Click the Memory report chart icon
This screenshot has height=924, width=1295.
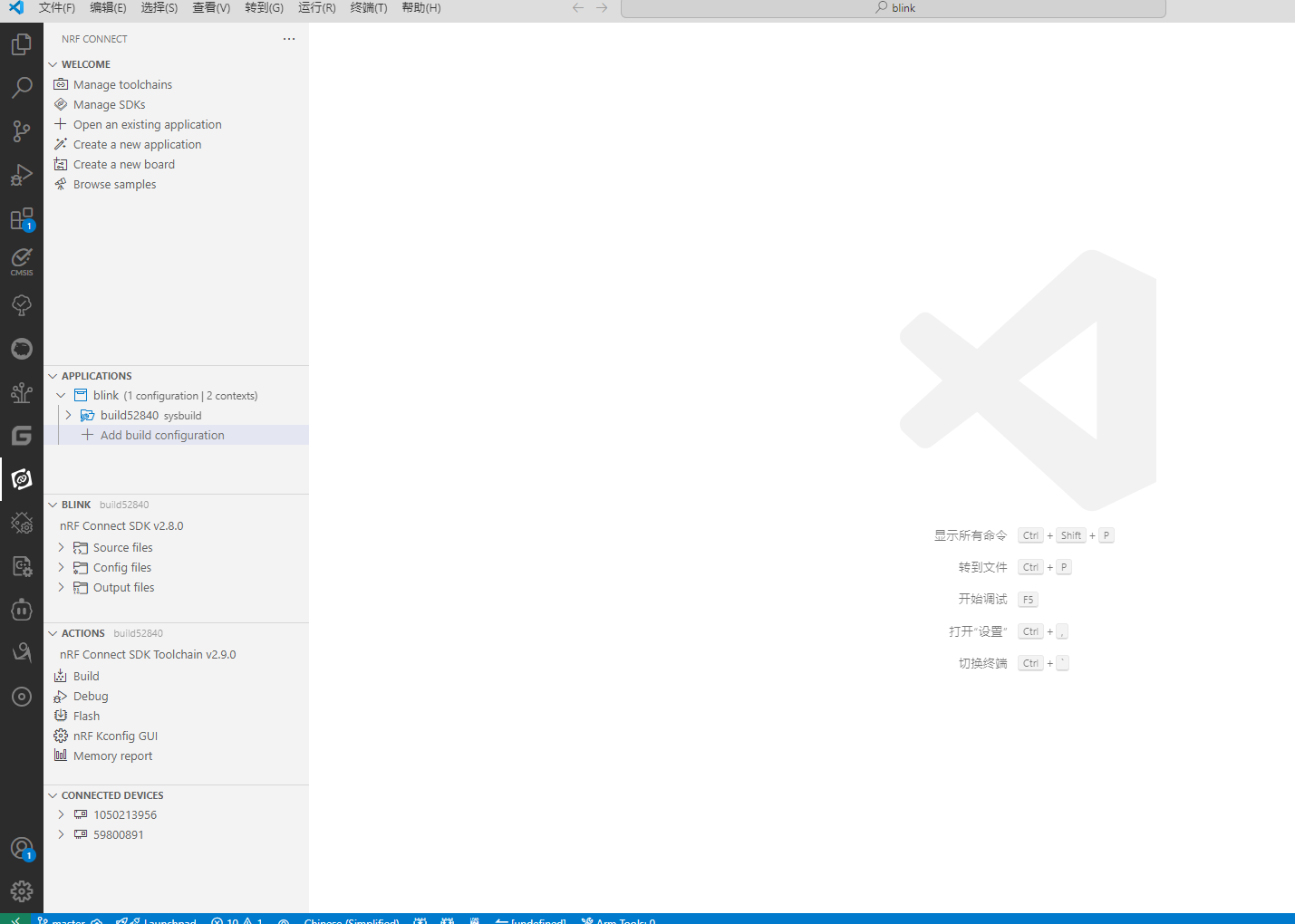pyautogui.click(x=61, y=756)
